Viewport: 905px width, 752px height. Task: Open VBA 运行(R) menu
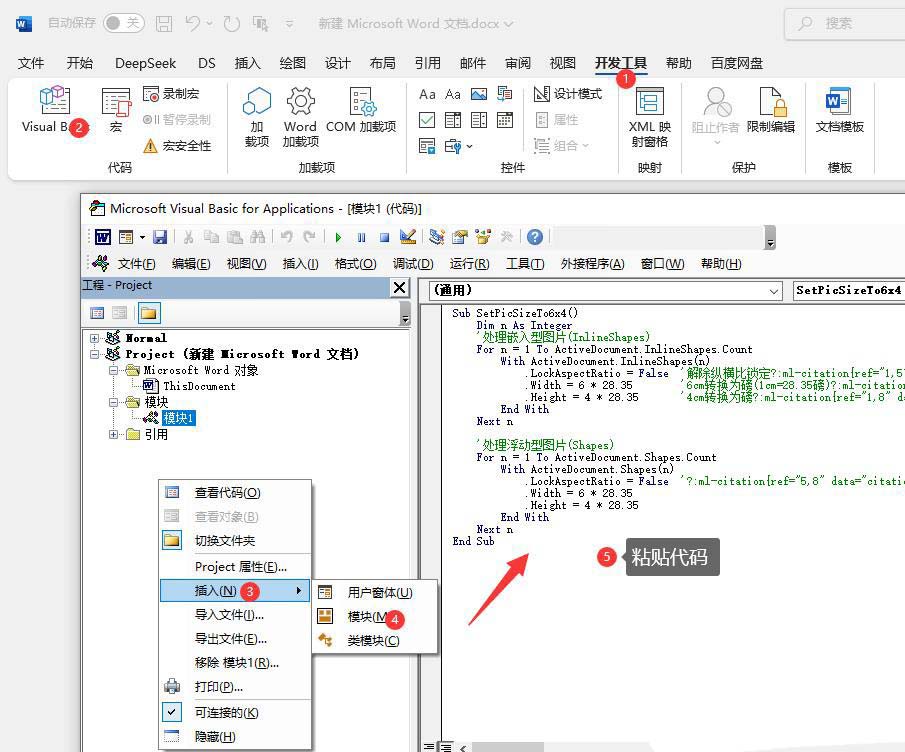[x=469, y=264]
